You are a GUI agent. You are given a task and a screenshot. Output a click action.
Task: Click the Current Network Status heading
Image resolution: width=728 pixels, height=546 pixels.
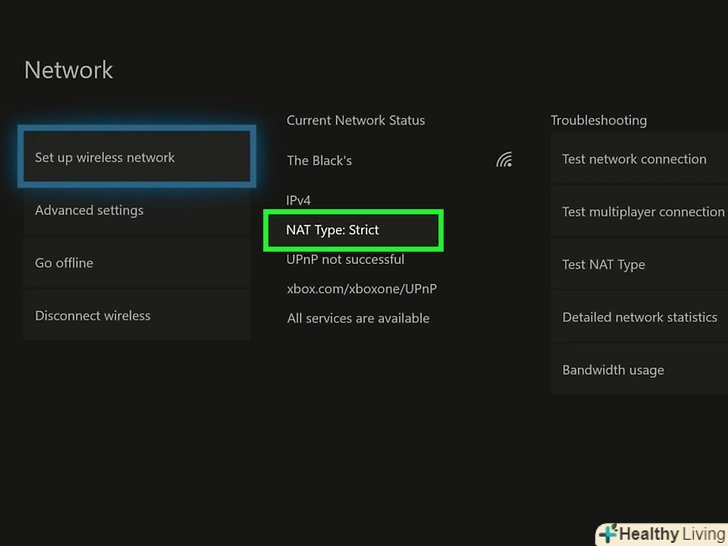click(356, 120)
